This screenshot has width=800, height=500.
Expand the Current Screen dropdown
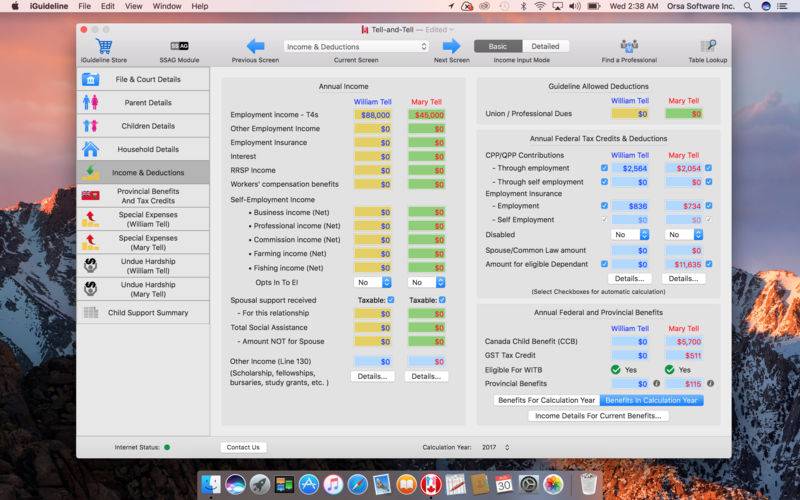click(356, 46)
